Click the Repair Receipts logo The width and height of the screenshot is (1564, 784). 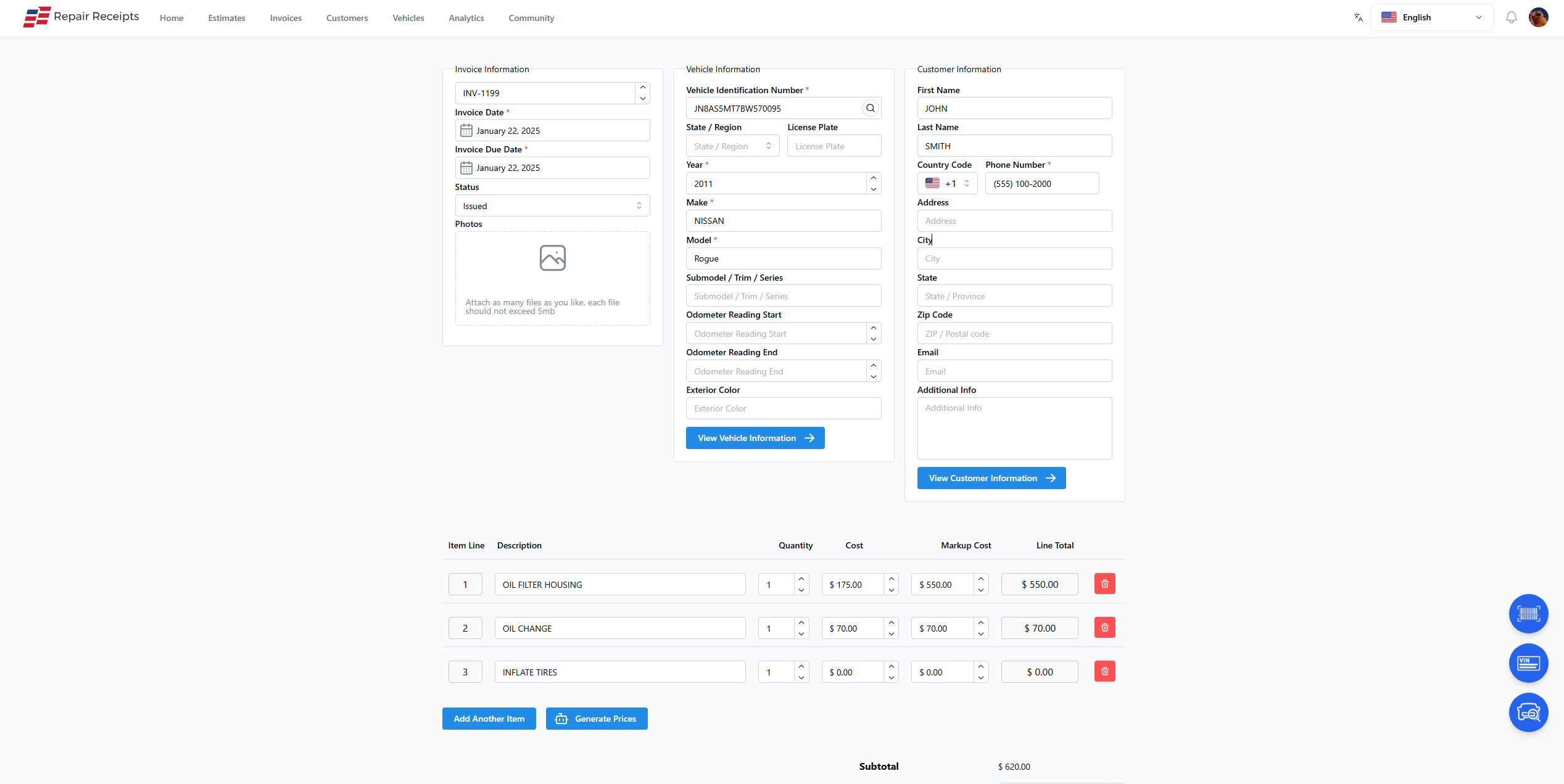(x=81, y=17)
